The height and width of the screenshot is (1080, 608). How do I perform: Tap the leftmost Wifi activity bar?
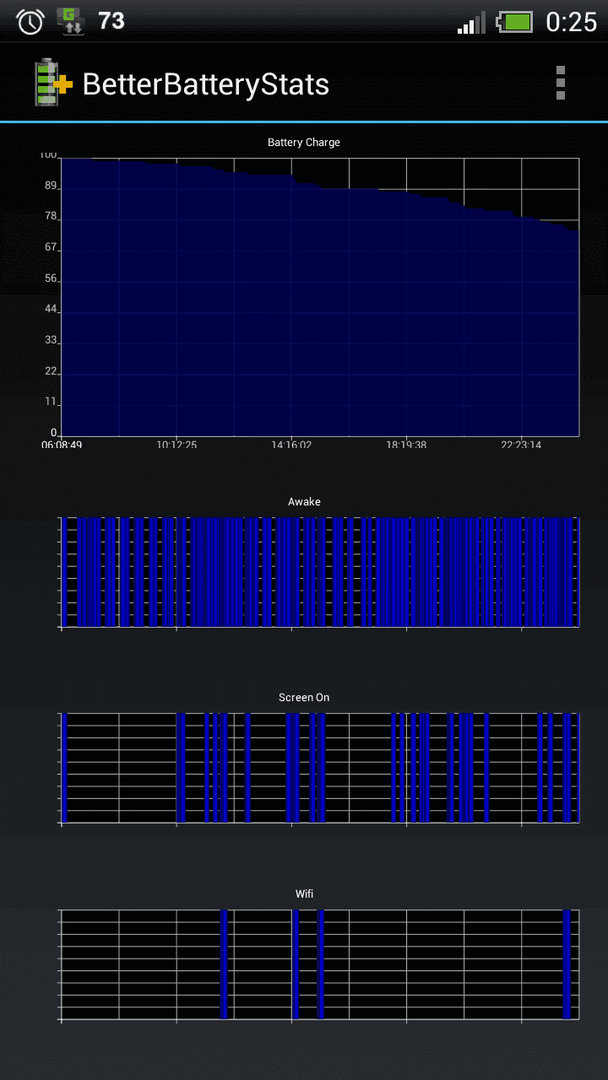(x=224, y=964)
